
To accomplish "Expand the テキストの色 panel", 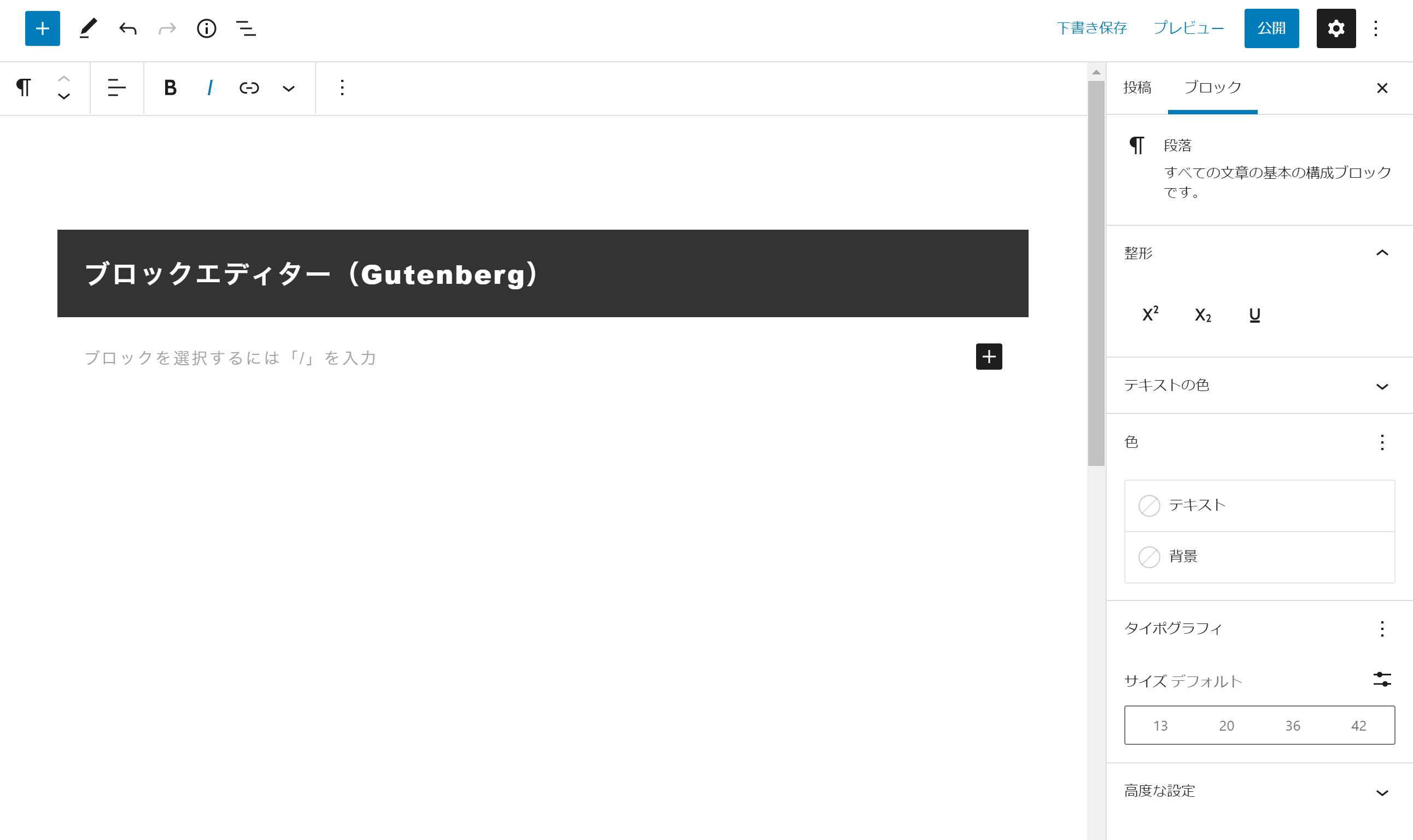I will (1260, 386).
